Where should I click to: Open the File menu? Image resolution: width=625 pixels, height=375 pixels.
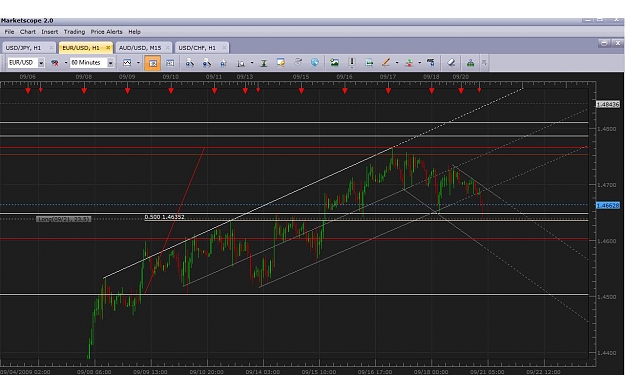point(9,32)
